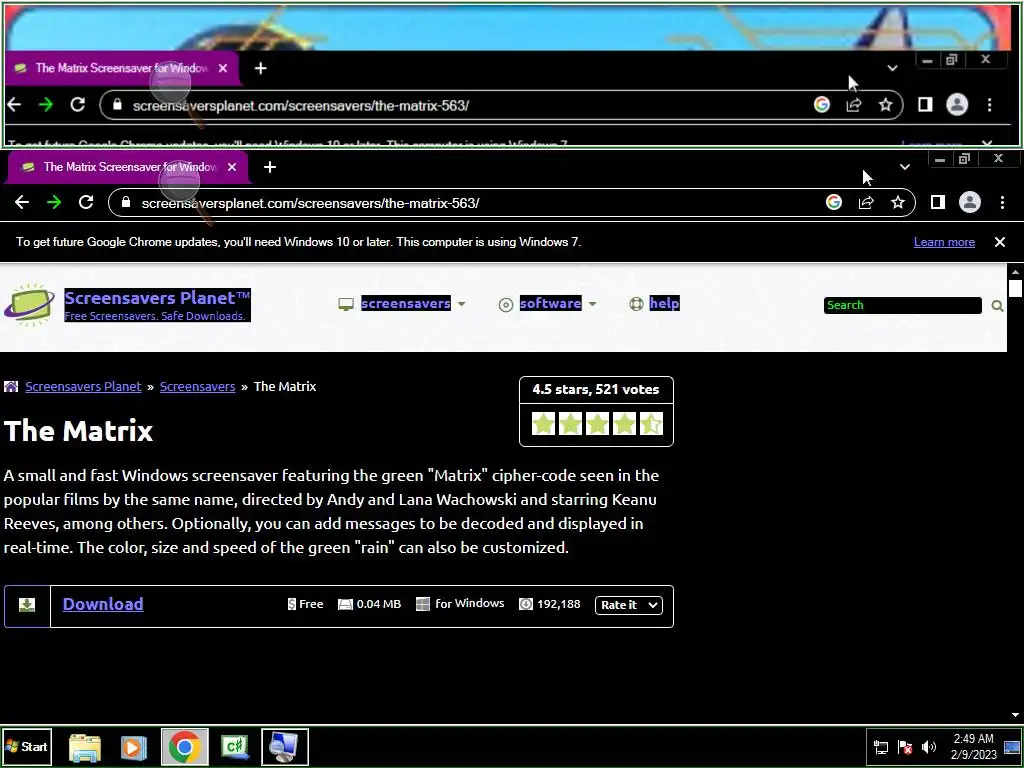Open three-dot menu in rear Chrome window
1024x768 pixels.
point(989,104)
